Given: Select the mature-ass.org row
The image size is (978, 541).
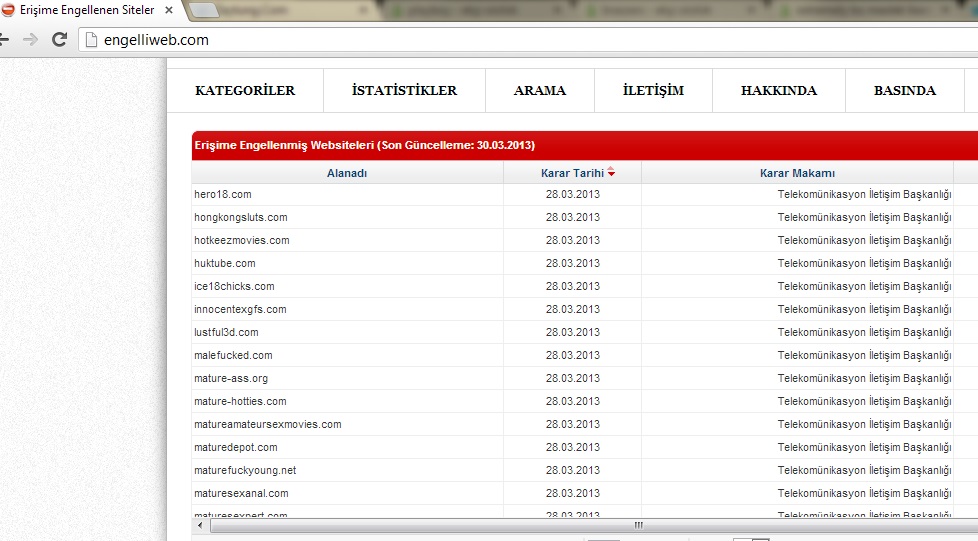Looking at the screenshot, I should pyautogui.click(x=585, y=379).
